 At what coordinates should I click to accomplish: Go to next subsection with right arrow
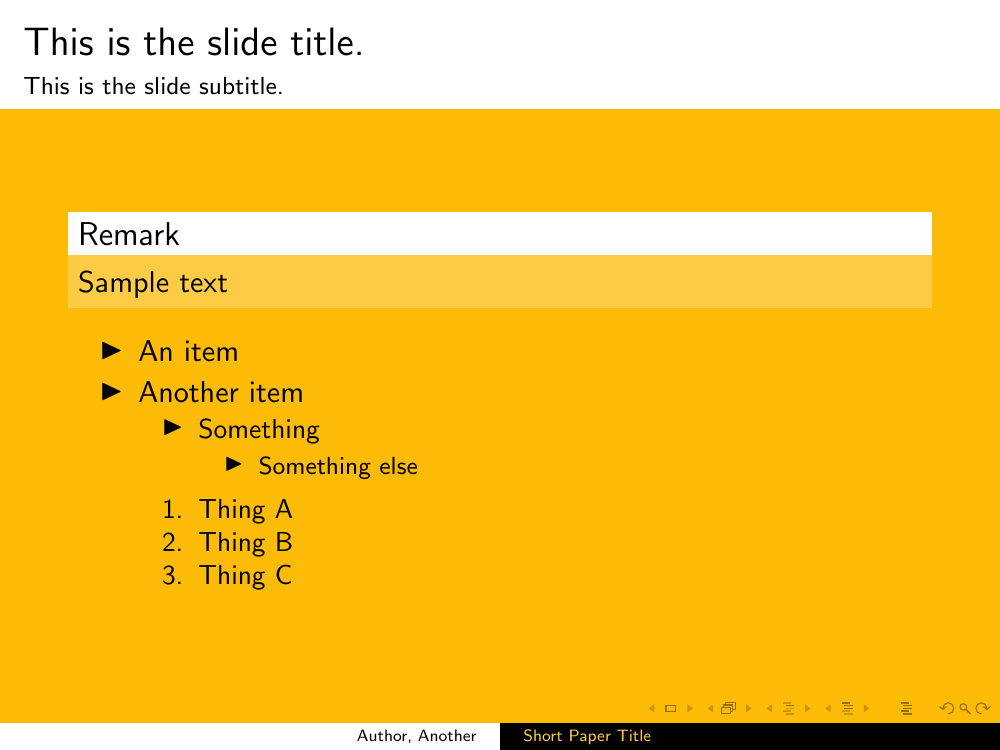(x=806, y=709)
